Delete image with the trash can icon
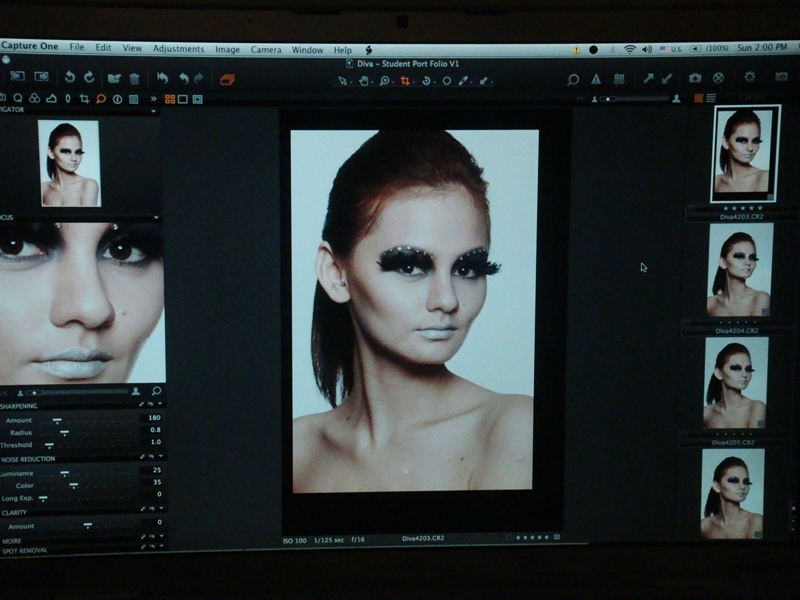This screenshot has width=800, height=600. point(134,79)
